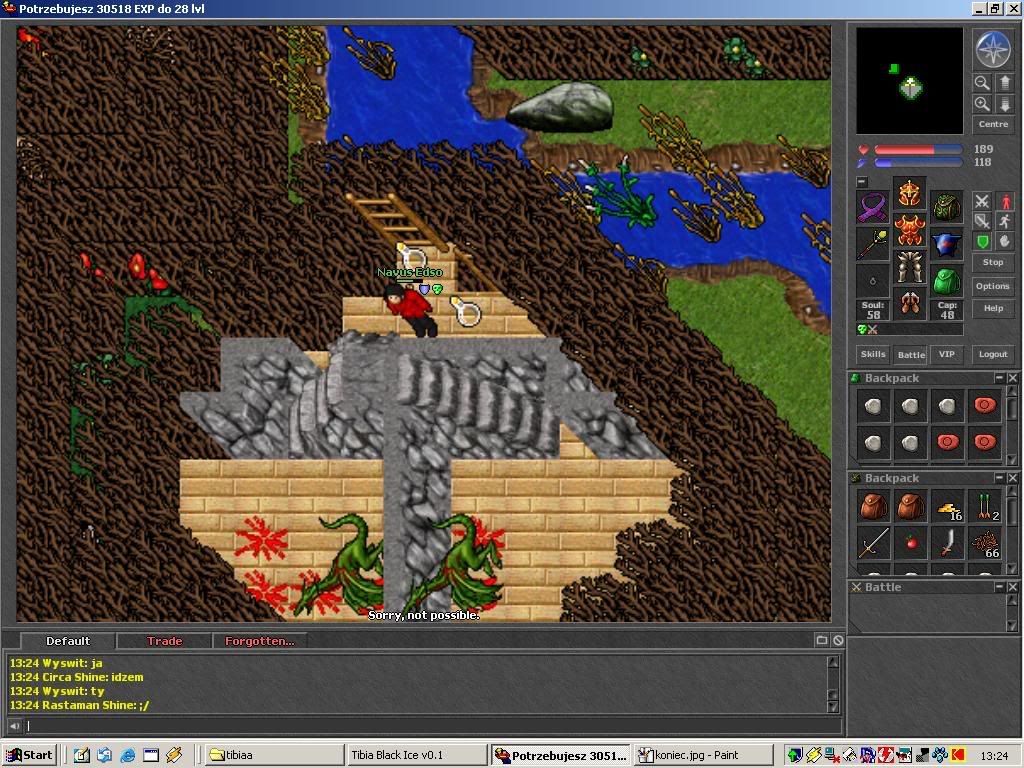
Task: Open the VIP list
Action: coord(947,354)
